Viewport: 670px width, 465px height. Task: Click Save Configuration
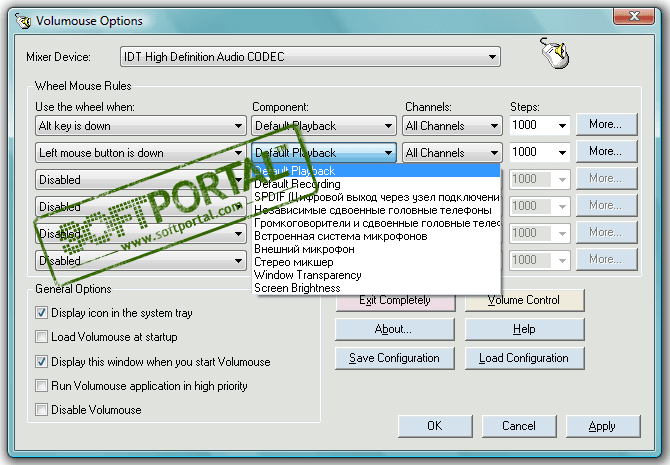click(395, 358)
